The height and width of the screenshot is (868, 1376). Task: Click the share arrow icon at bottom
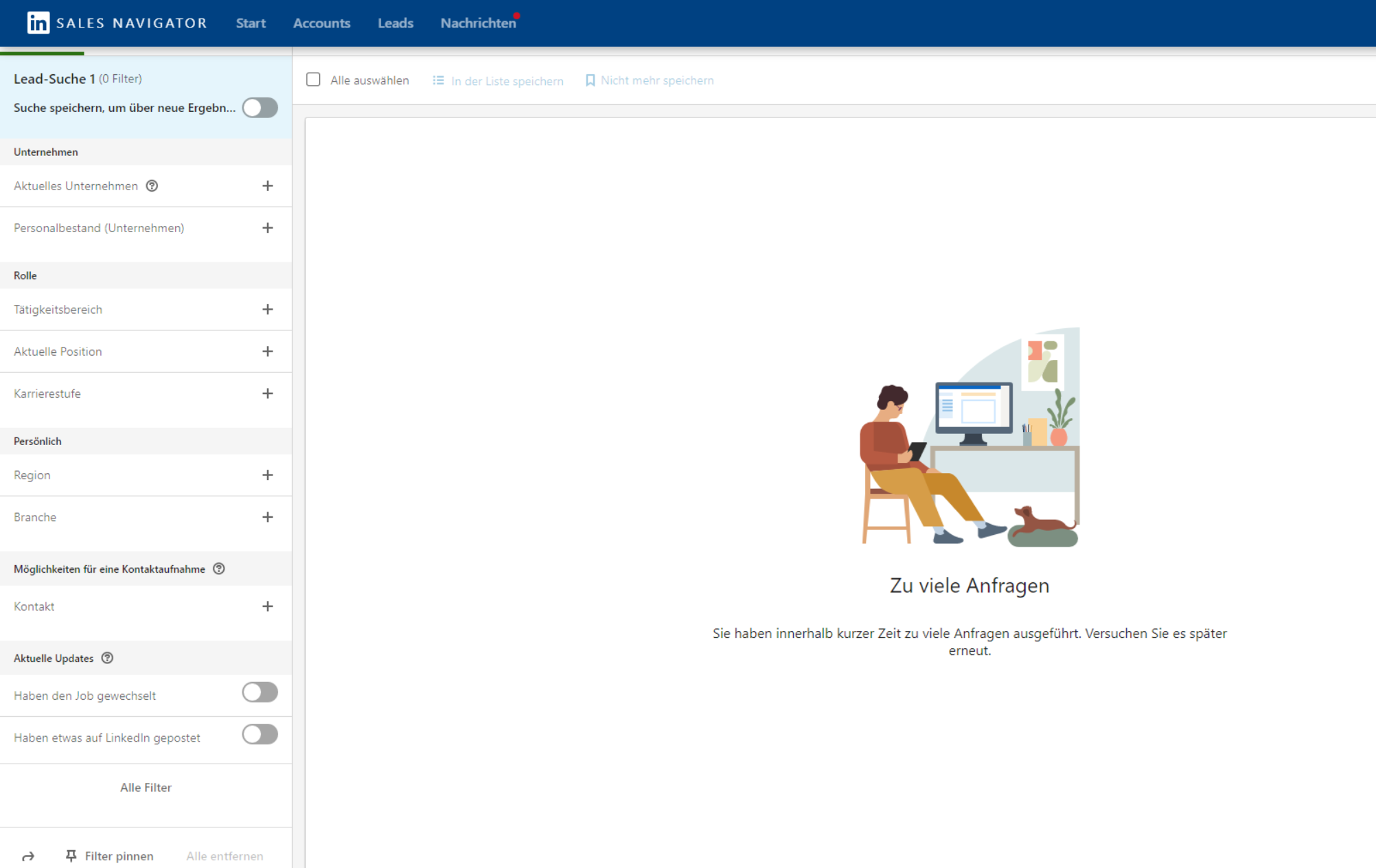tap(28, 856)
